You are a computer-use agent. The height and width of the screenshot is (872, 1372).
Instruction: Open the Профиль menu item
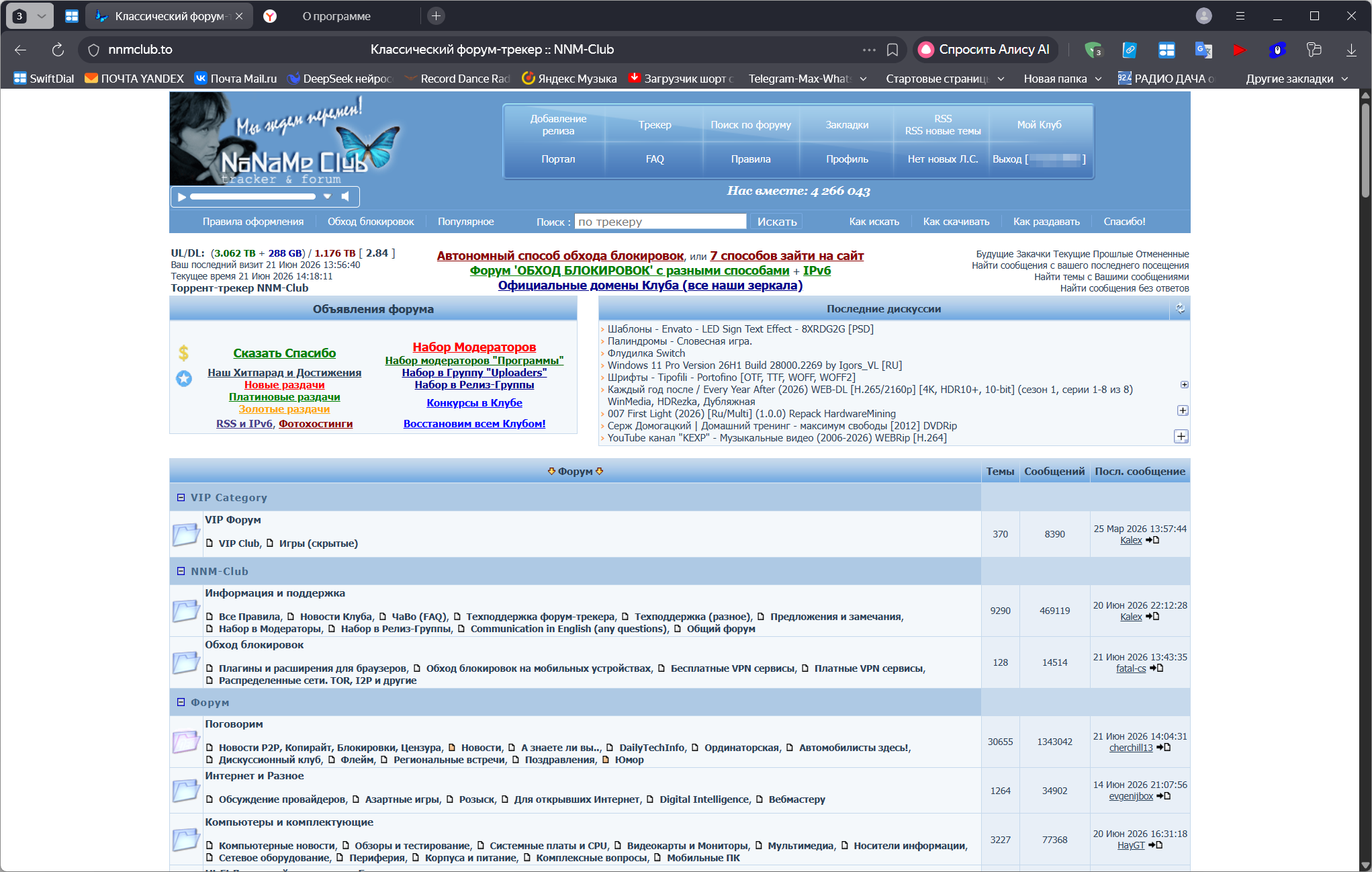847,159
